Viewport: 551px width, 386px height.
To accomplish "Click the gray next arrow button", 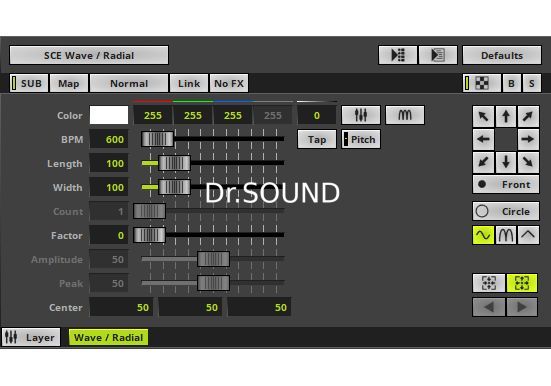I will 522,307.
